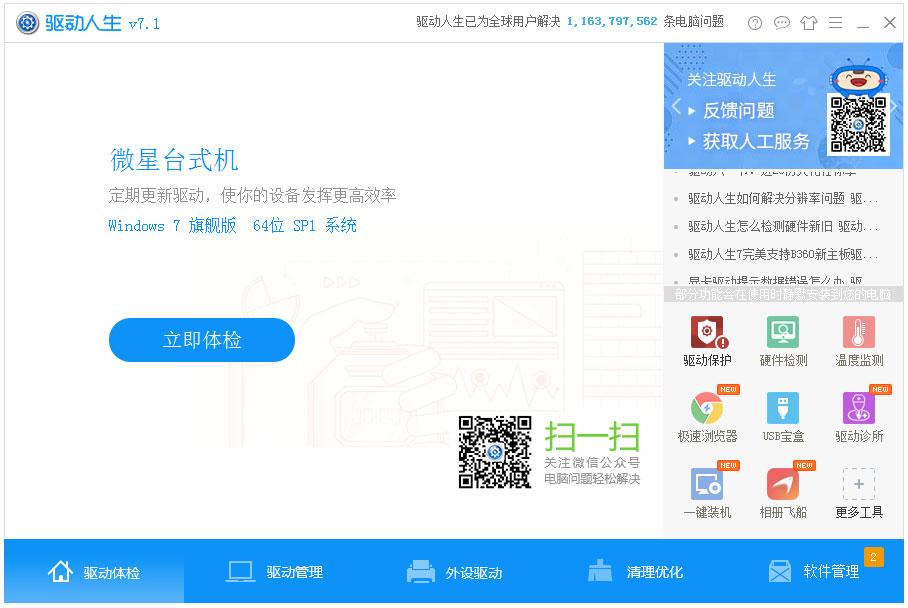Click the 扫一扫 WeChat QR code
This screenshot has height=608, width=908.
point(495,452)
